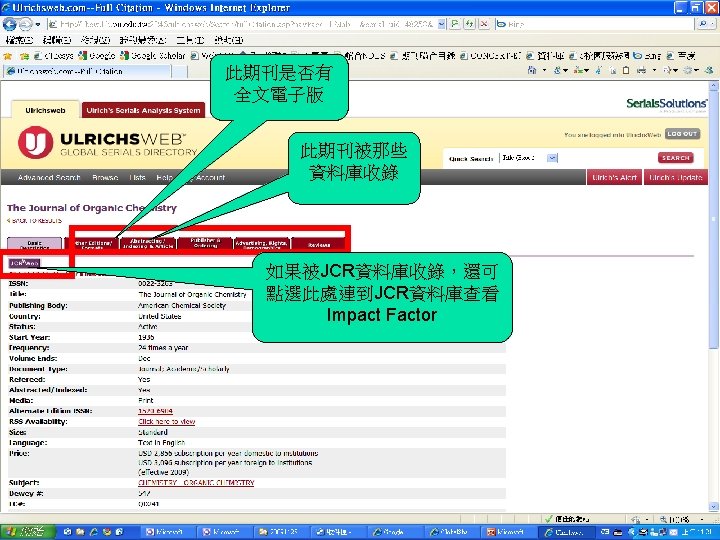Viewport: 720px width, 540px height.
Task: Click the Serials Solutions logo
Action: (666, 104)
